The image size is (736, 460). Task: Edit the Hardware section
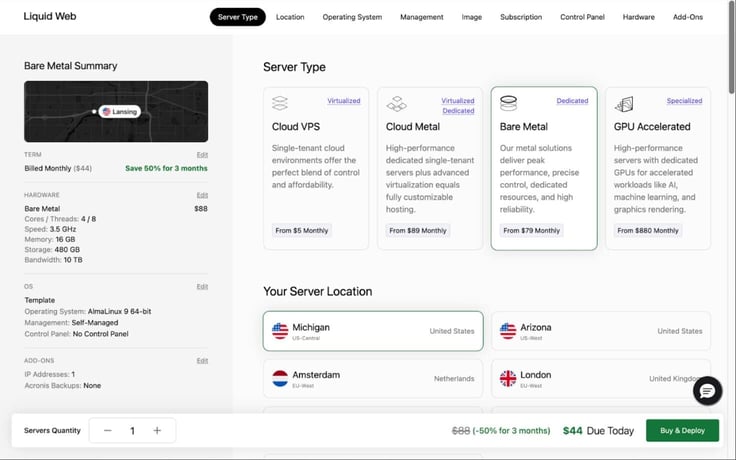coord(202,195)
